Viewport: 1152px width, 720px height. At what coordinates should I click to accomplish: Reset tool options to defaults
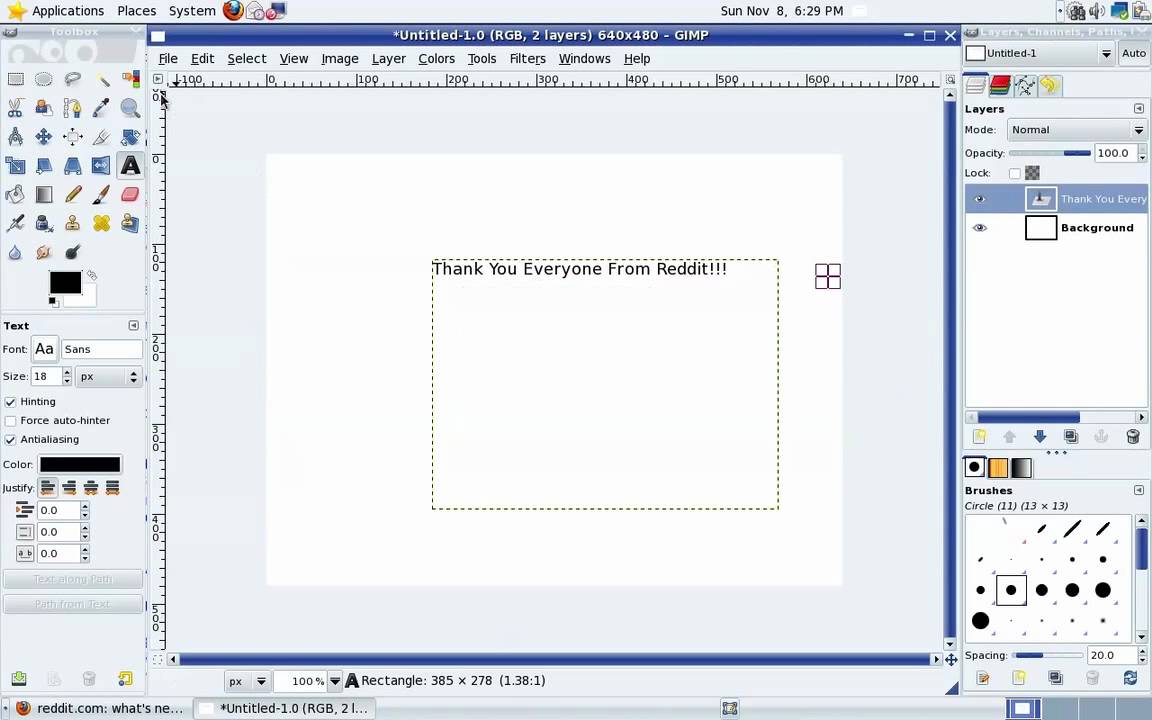pyautogui.click(x=125, y=678)
